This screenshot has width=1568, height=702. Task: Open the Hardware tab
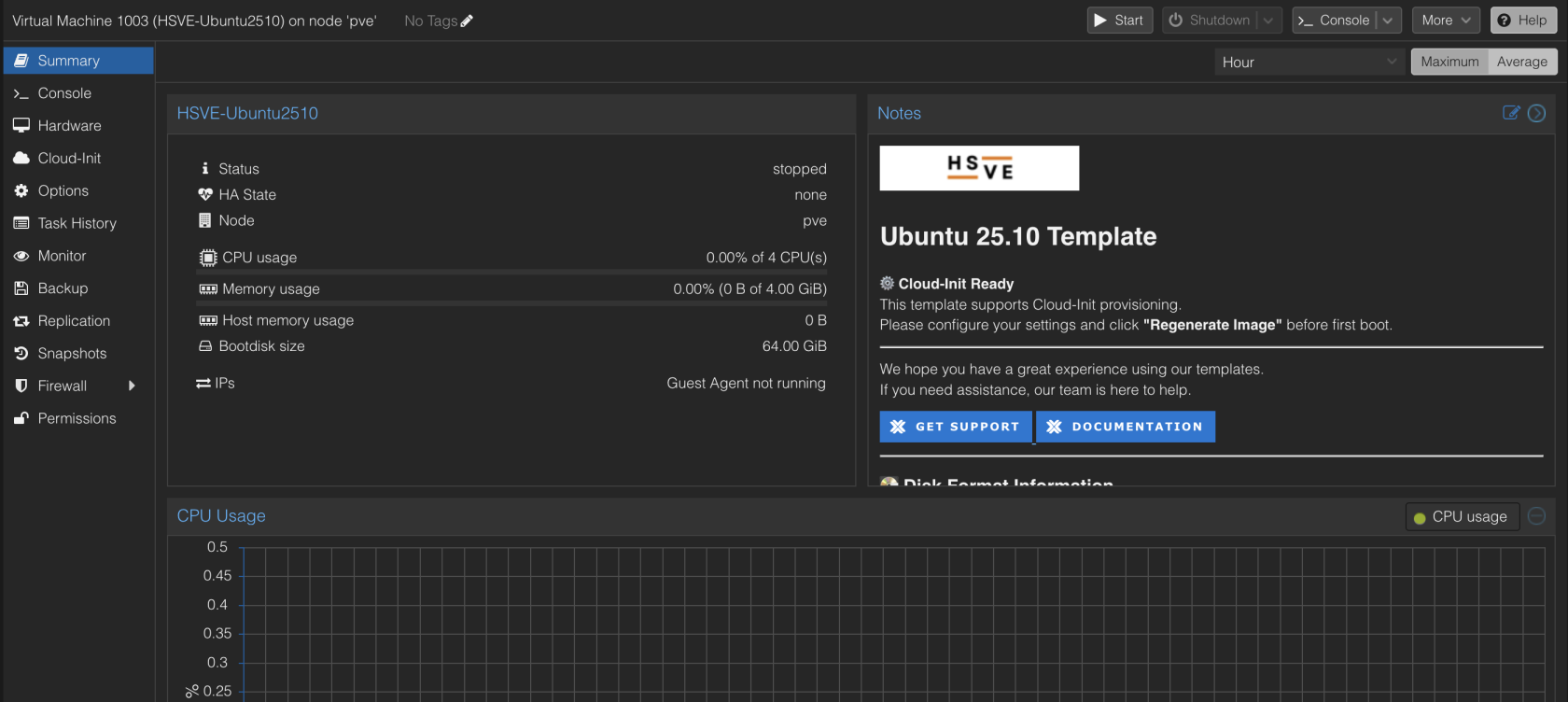tap(78, 125)
